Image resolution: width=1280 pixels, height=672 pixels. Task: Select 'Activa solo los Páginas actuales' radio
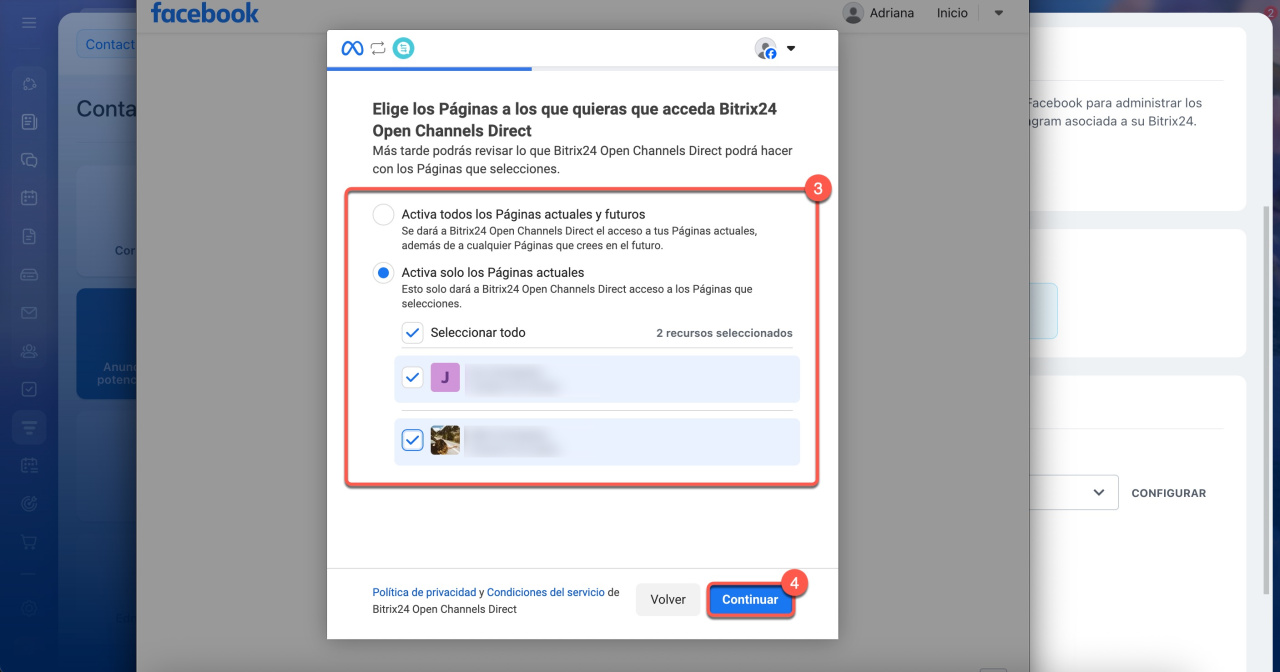pyautogui.click(x=383, y=273)
